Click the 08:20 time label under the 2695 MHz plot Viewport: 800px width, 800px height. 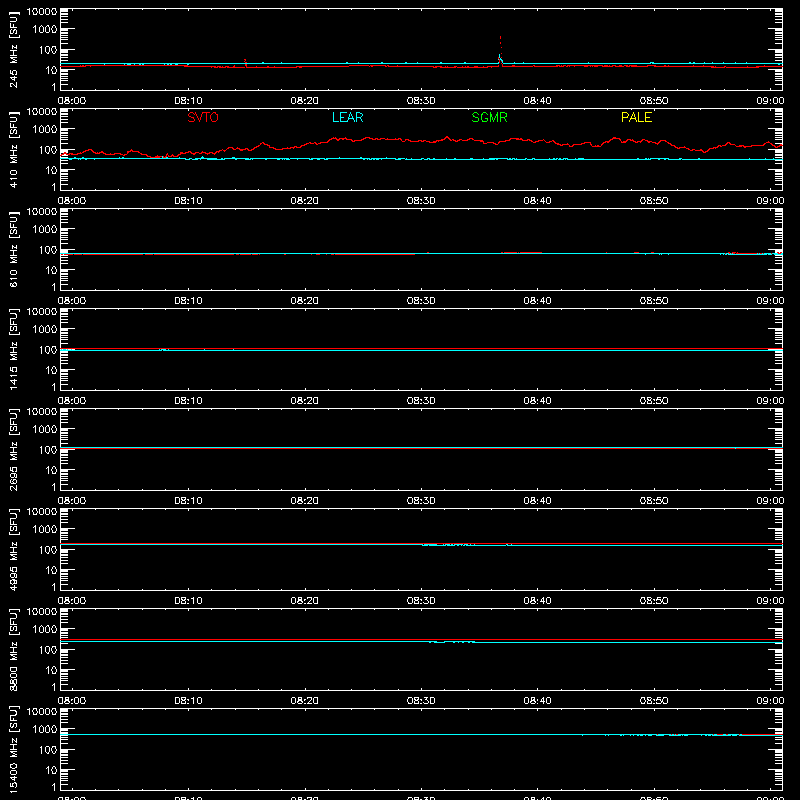(x=305, y=501)
